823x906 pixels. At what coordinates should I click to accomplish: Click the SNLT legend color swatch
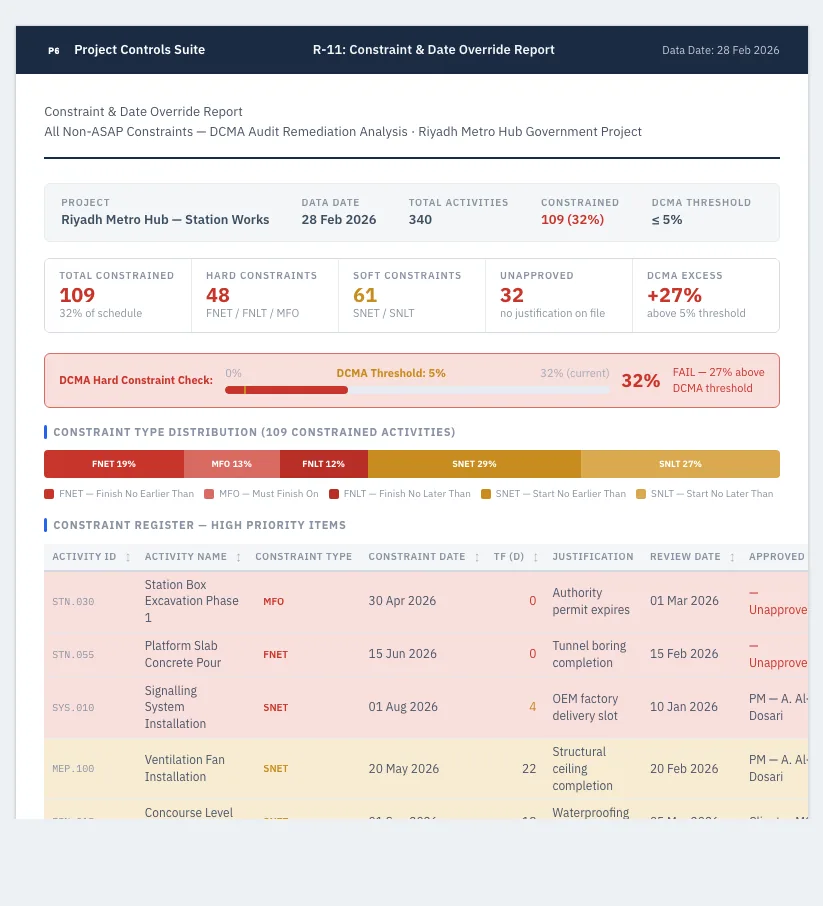click(641, 494)
